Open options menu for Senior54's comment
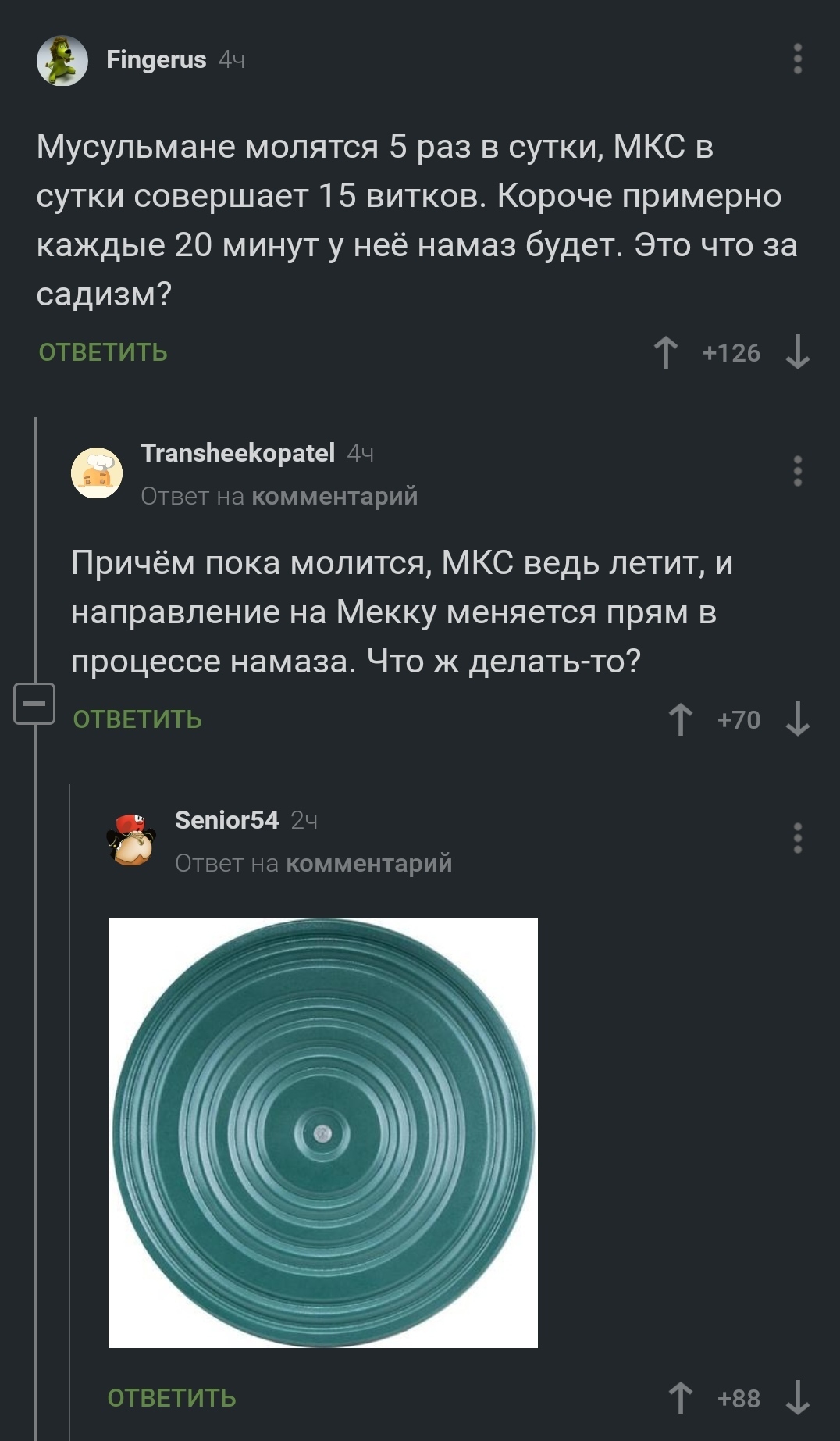This screenshot has width=840, height=1441. [797, 838]
